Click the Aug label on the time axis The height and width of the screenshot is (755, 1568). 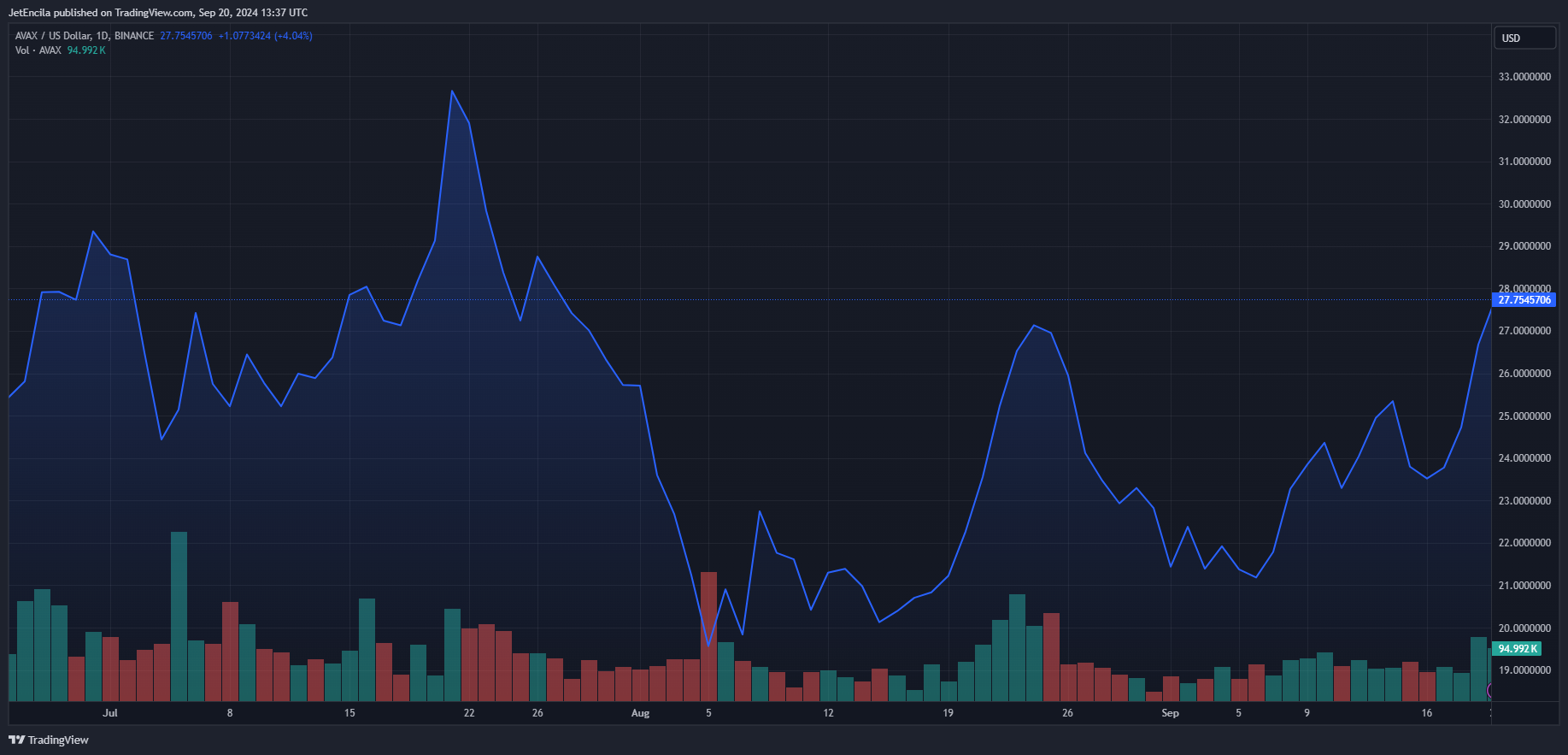point(640,713)
